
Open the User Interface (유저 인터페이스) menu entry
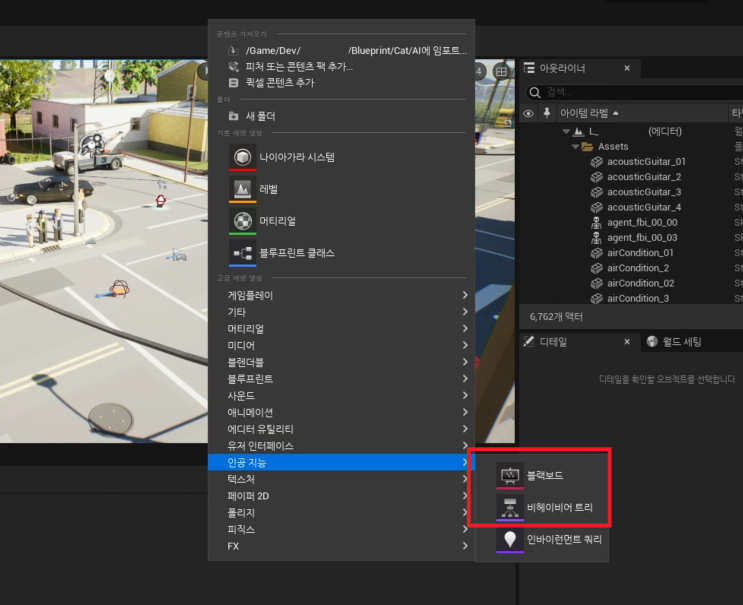coord(341,446)
